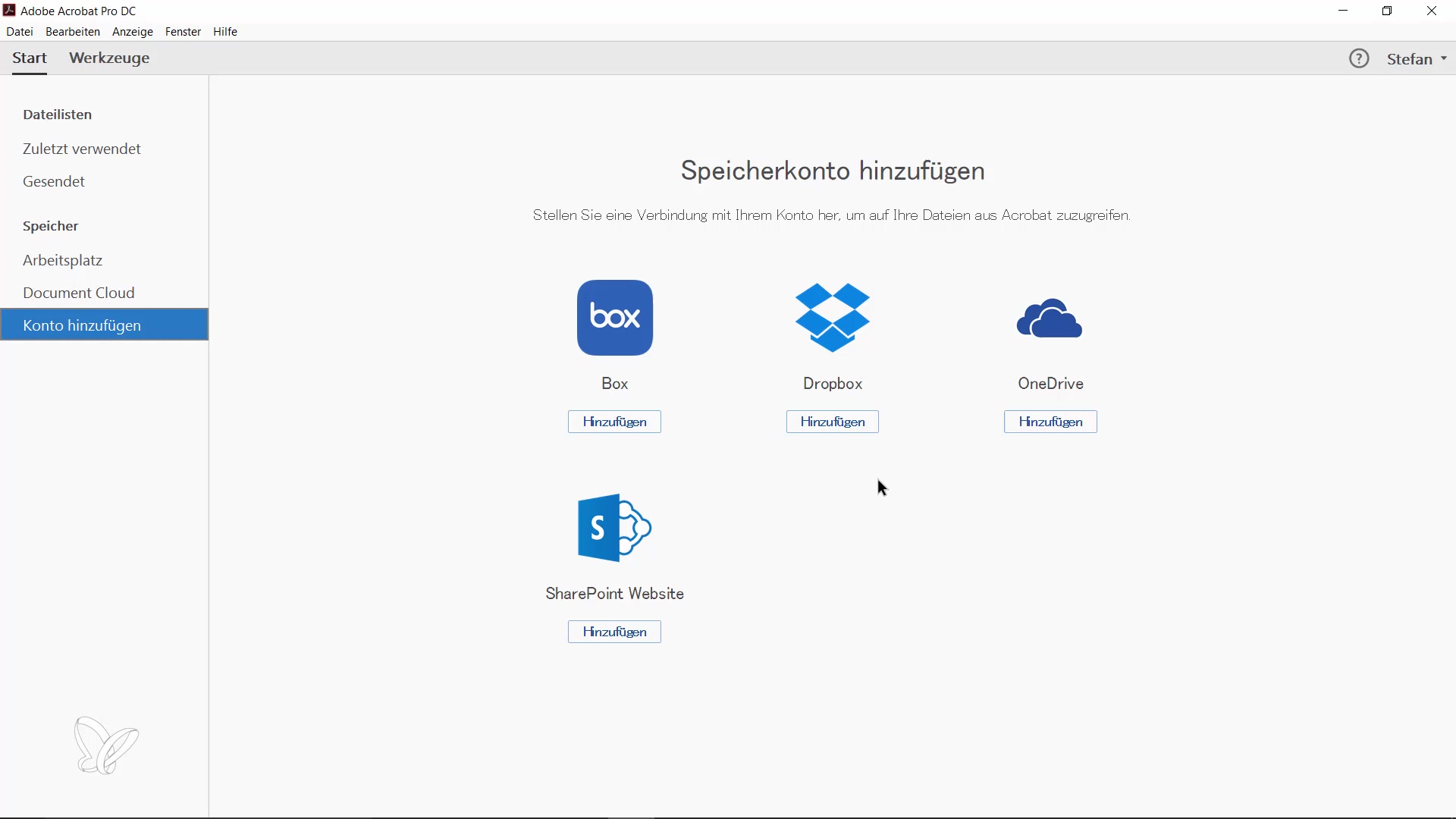Open the Datei menu
This screenshot has height=819, width=1456.
pyautogui.click(x=20, y=32)
